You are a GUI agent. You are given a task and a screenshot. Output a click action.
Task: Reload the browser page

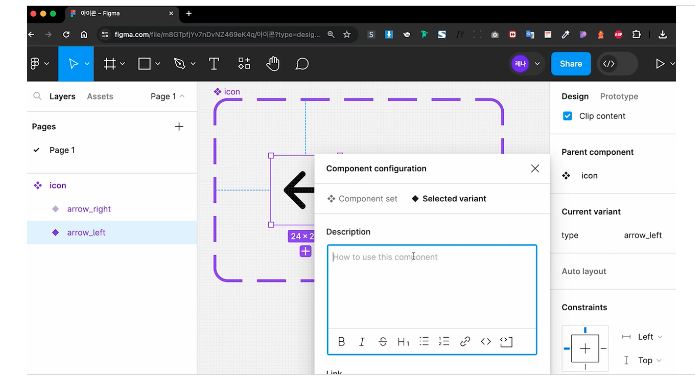pyautogui.click(x=66, y=35)
